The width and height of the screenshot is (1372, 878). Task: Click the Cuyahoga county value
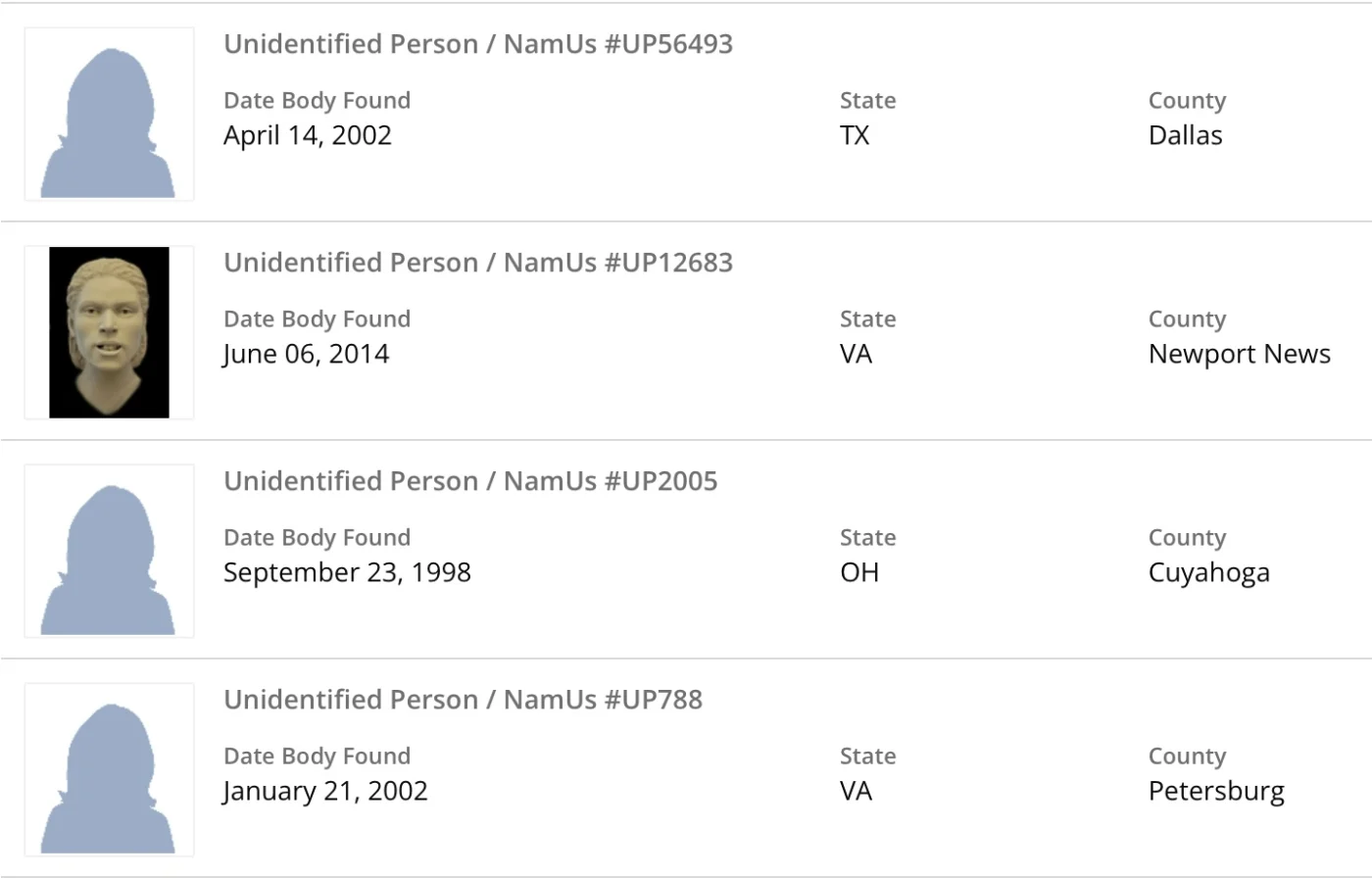[1208, 572]
